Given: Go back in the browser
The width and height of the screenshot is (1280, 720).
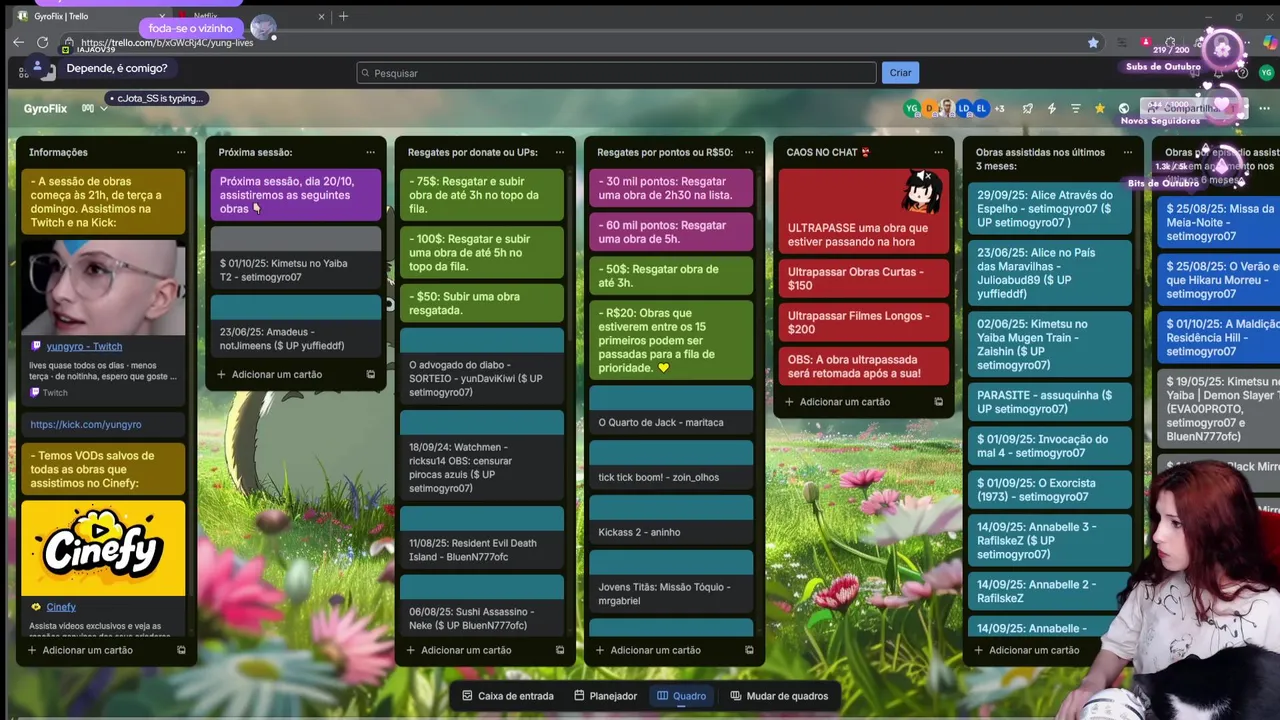Looking at the screenshot, I should tap(18, 42).
